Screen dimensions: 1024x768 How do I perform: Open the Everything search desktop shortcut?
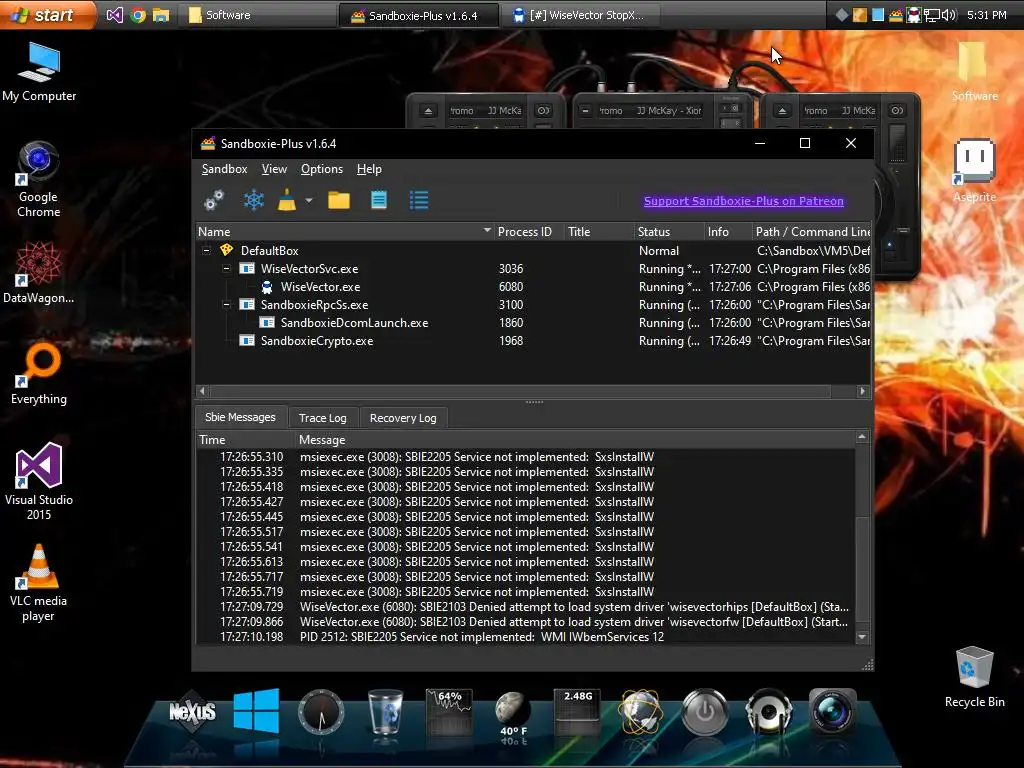tap(39, 374)
